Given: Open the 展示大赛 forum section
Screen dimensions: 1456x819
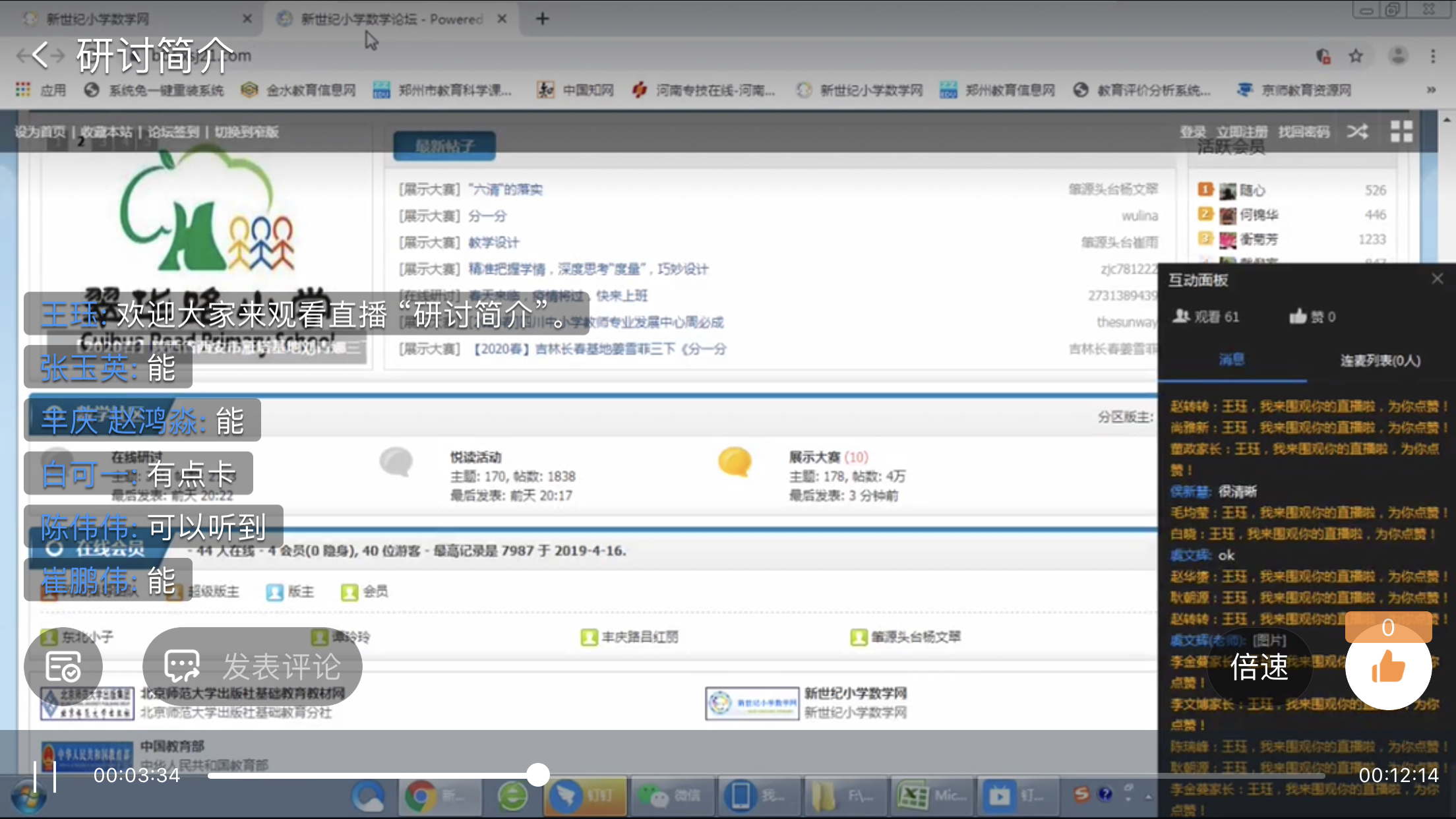Looking at the screenshot, I should (814, 457).
